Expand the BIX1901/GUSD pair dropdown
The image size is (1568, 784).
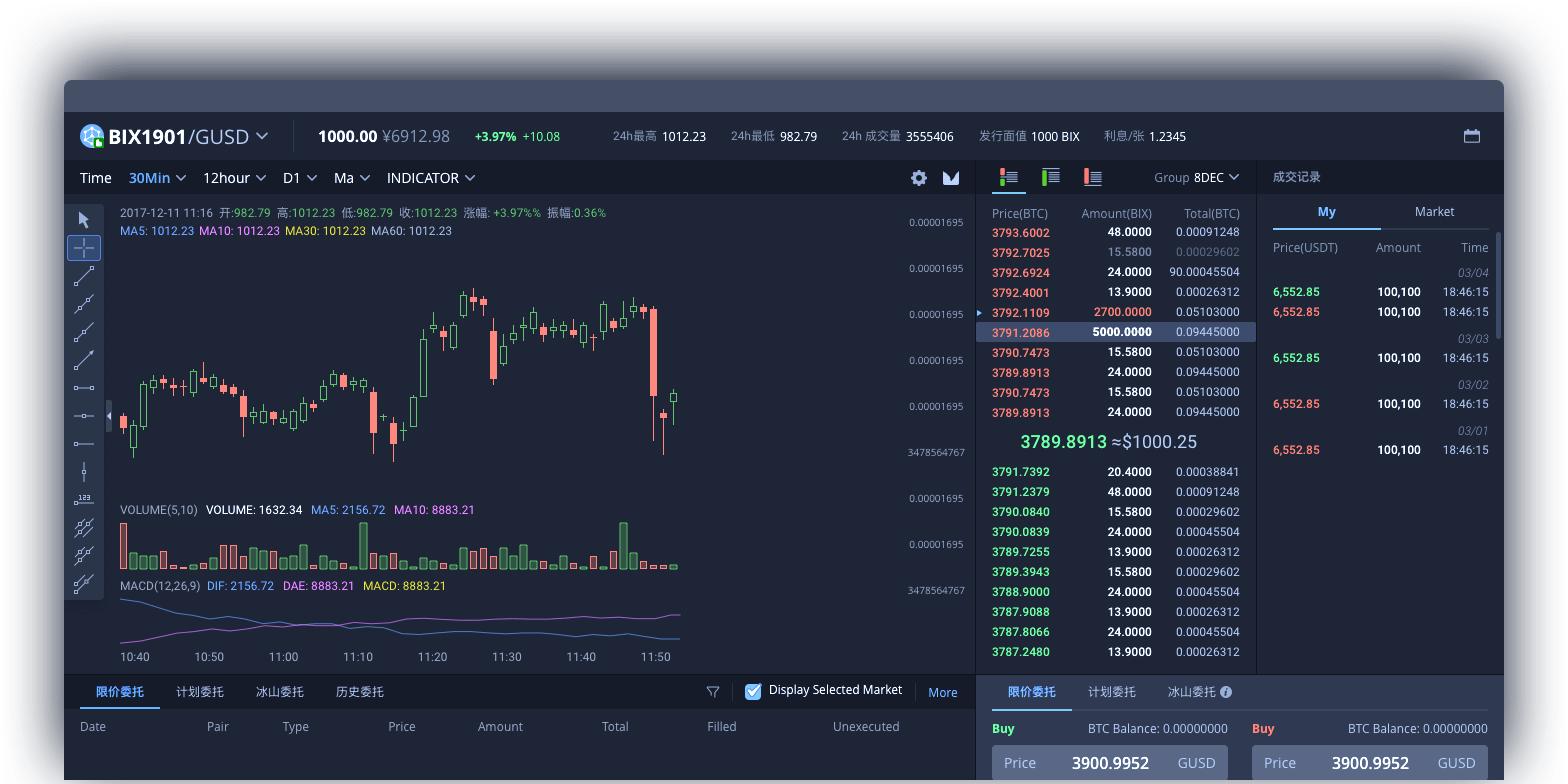pos(262,136)
